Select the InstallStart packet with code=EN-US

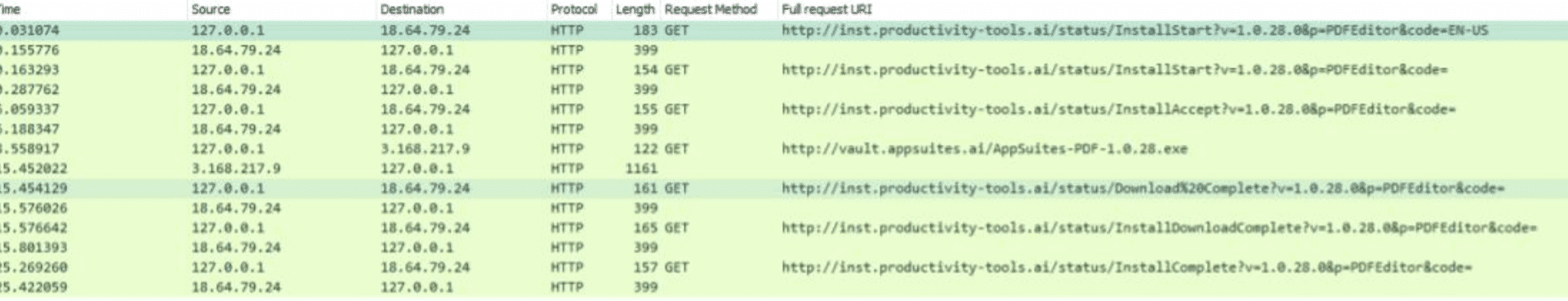[x=784, y=30]
